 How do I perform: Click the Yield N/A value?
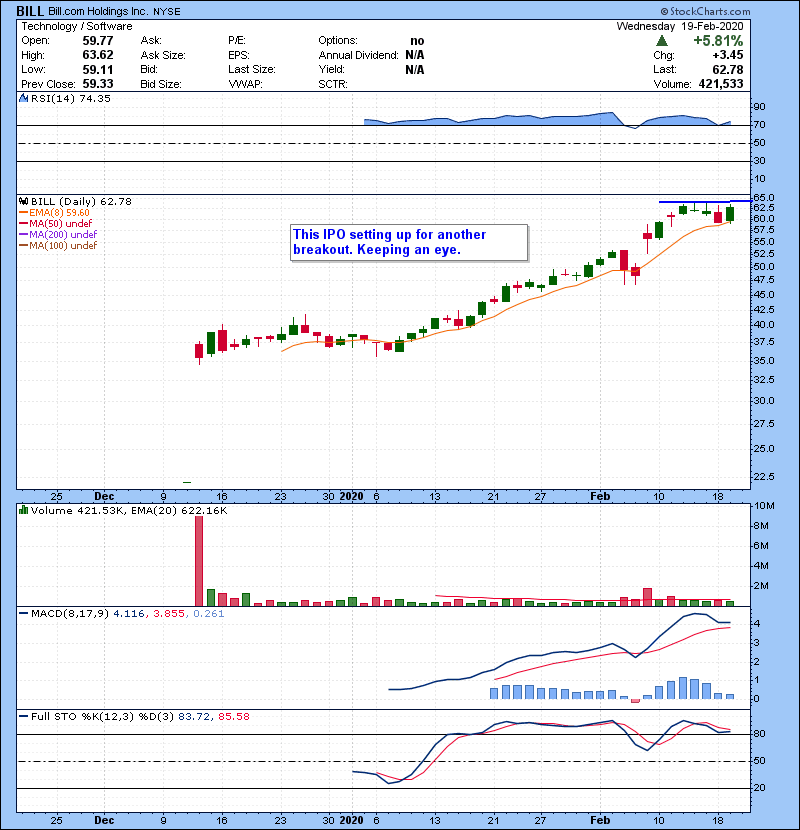415,69
